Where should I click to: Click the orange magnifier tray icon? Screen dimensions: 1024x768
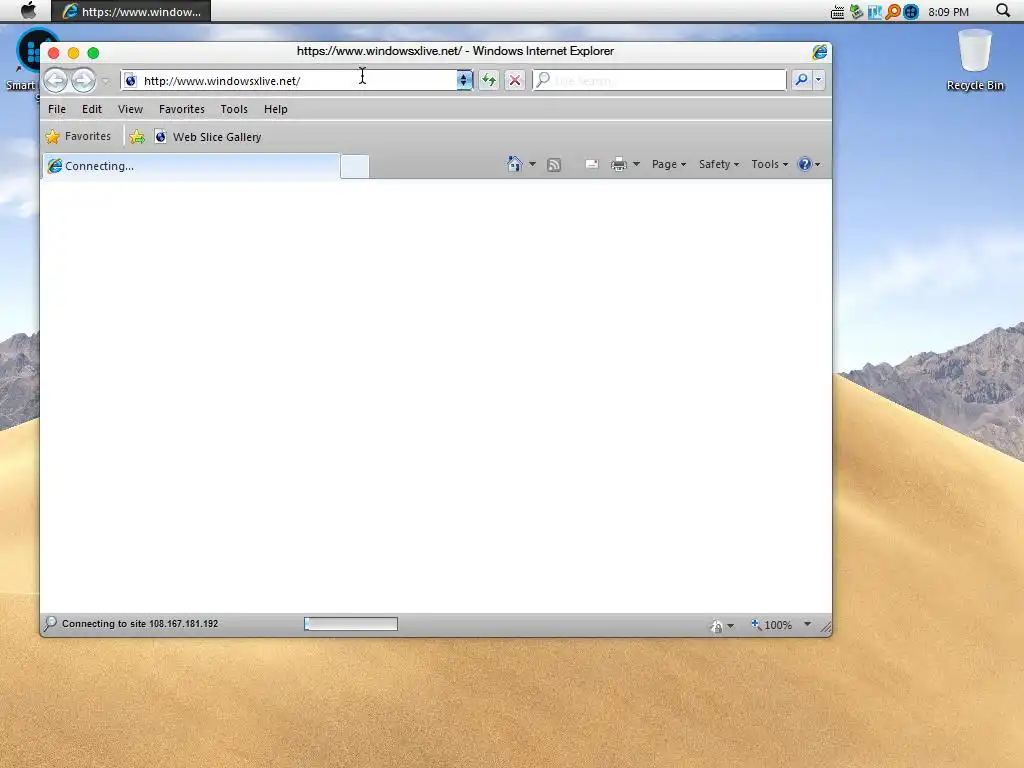point(893,12)
